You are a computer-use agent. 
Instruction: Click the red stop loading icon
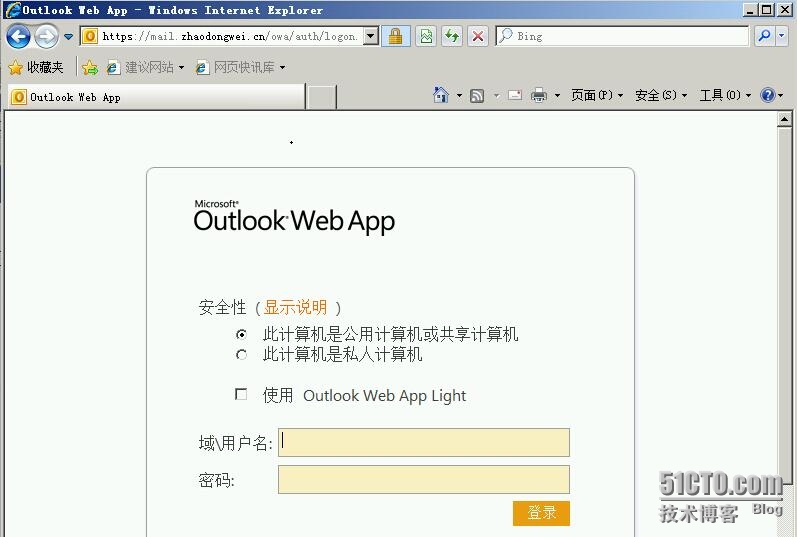click(x=478, y=36)
